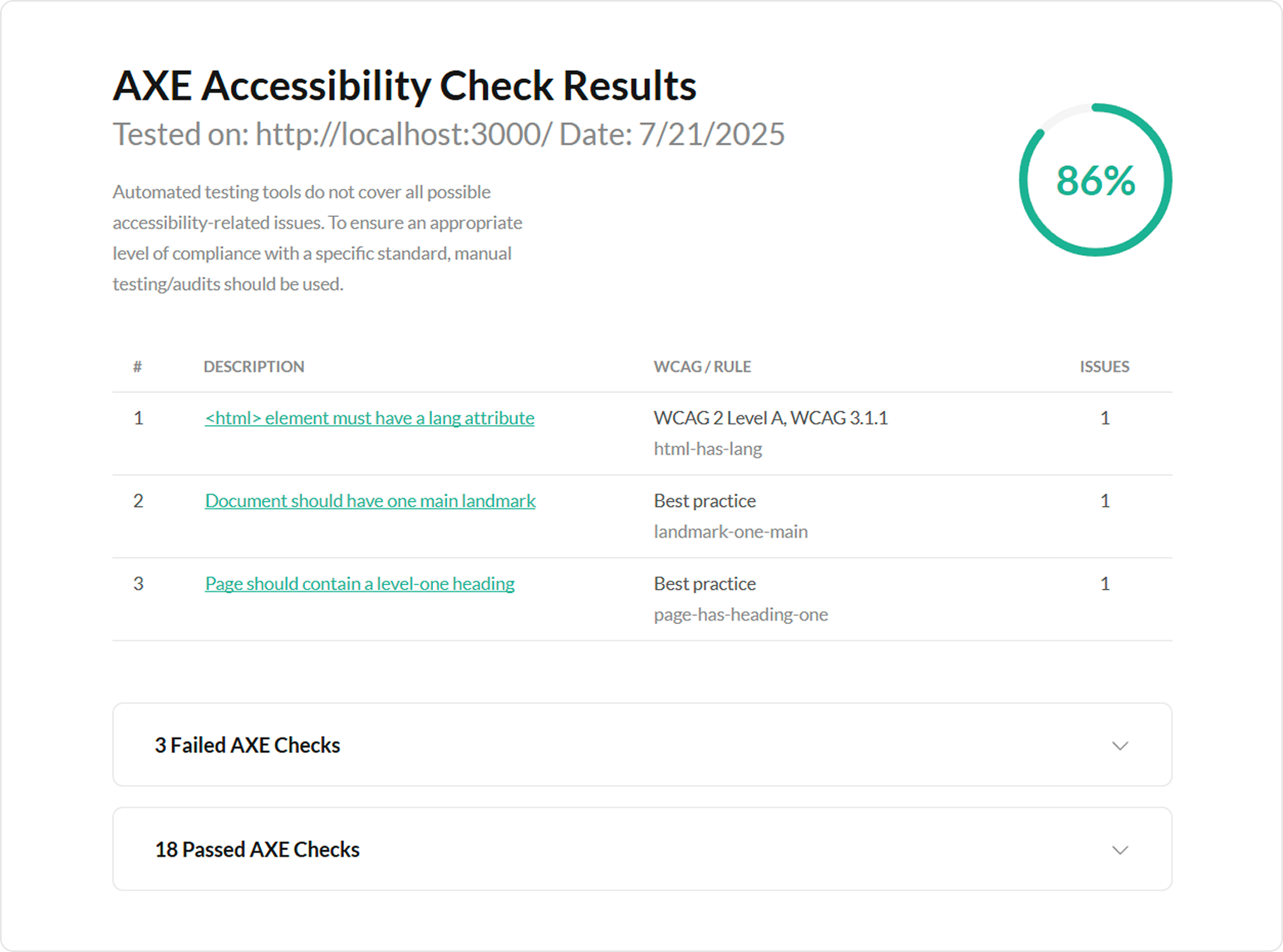Expand the "18 Passed AXE Checks" section title
The height and width of the screenshot is (952, 1283).
[x=258, y=850]
